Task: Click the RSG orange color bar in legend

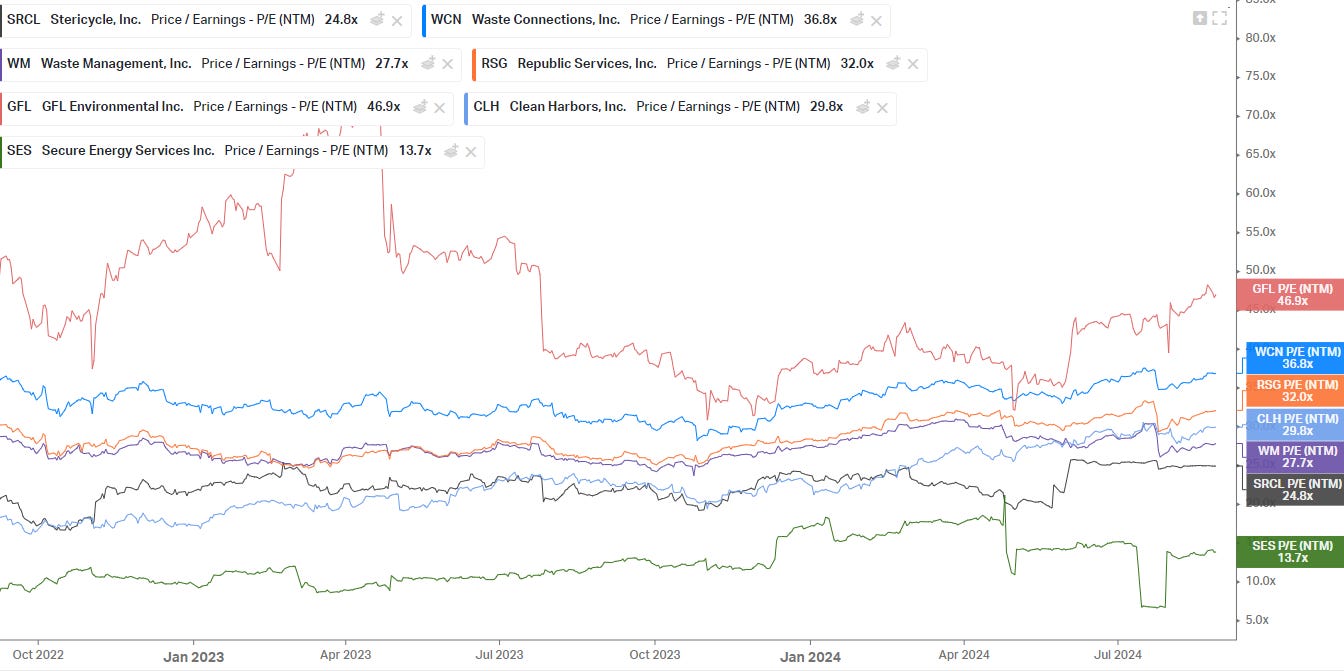Action: point(474,64)
